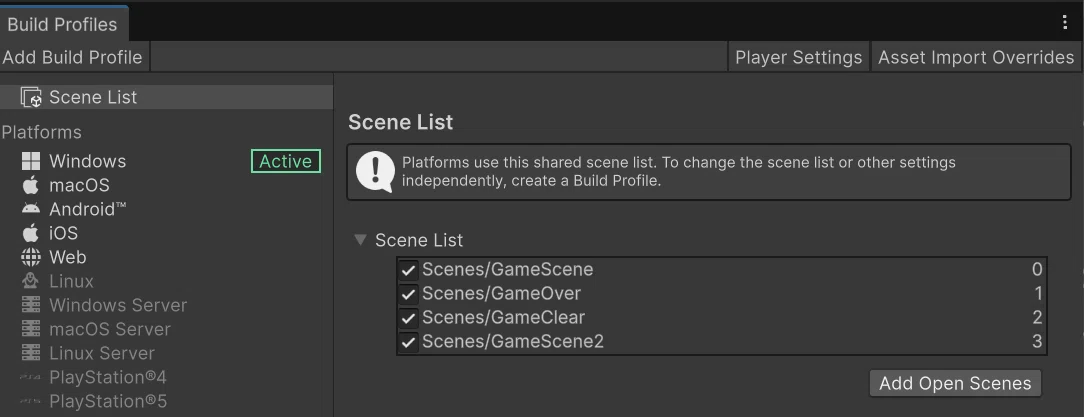The width and height of the screenshot is (1084, 417).
Task: Pick the Web globe icon
Action: 31,257
